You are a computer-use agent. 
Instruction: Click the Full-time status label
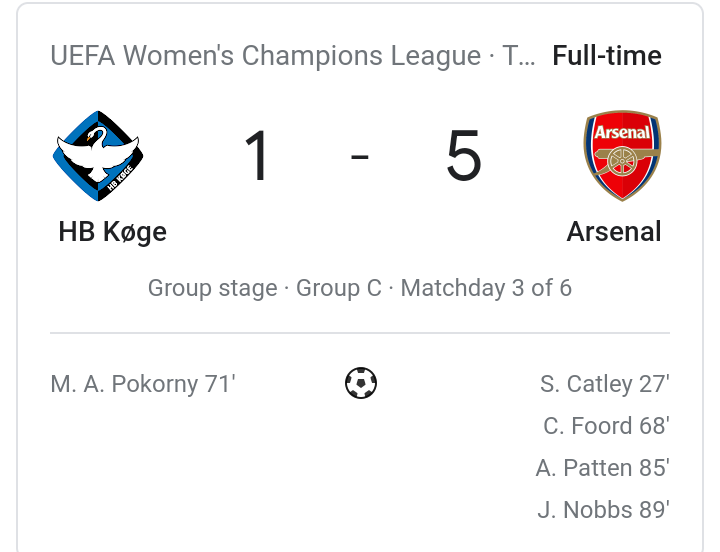click(x=607, y=56)
